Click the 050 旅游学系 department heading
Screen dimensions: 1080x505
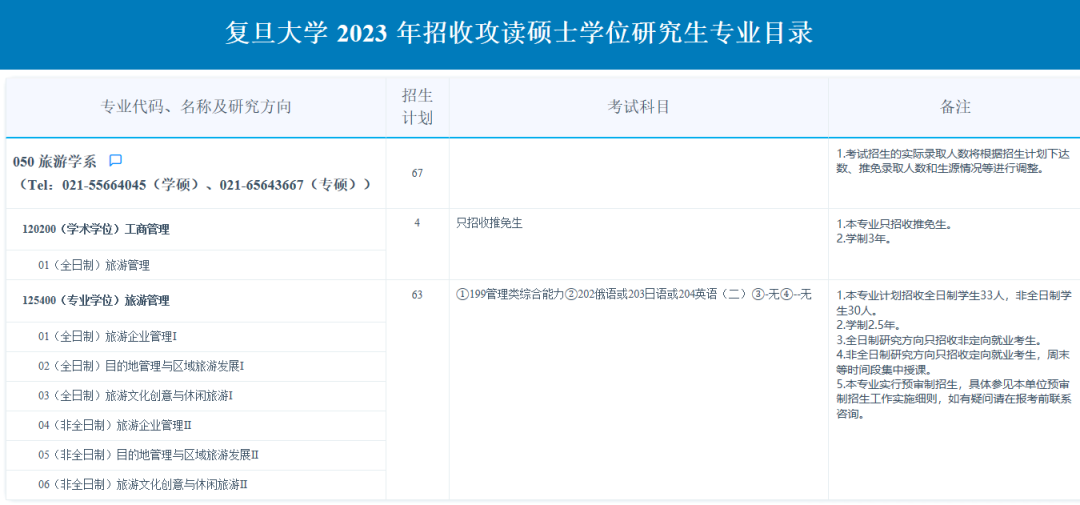55,161
